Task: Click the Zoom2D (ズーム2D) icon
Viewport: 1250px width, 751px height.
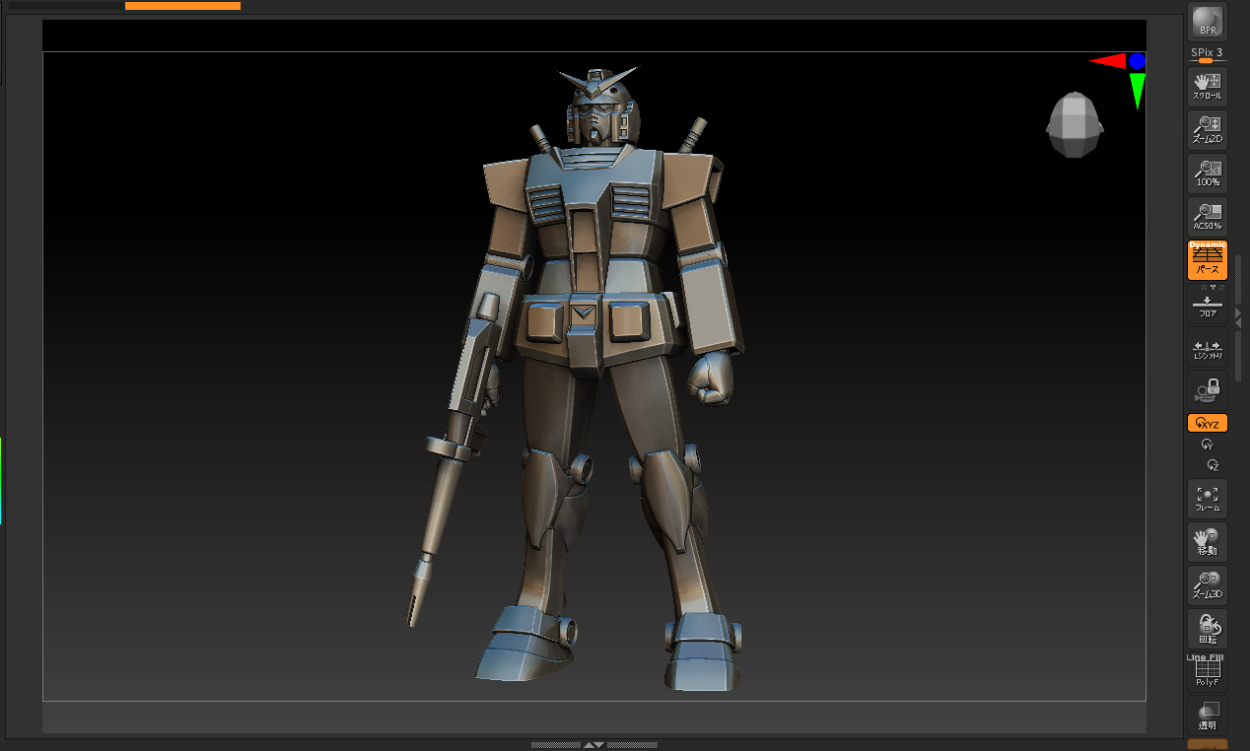Action: (1207, 129)
